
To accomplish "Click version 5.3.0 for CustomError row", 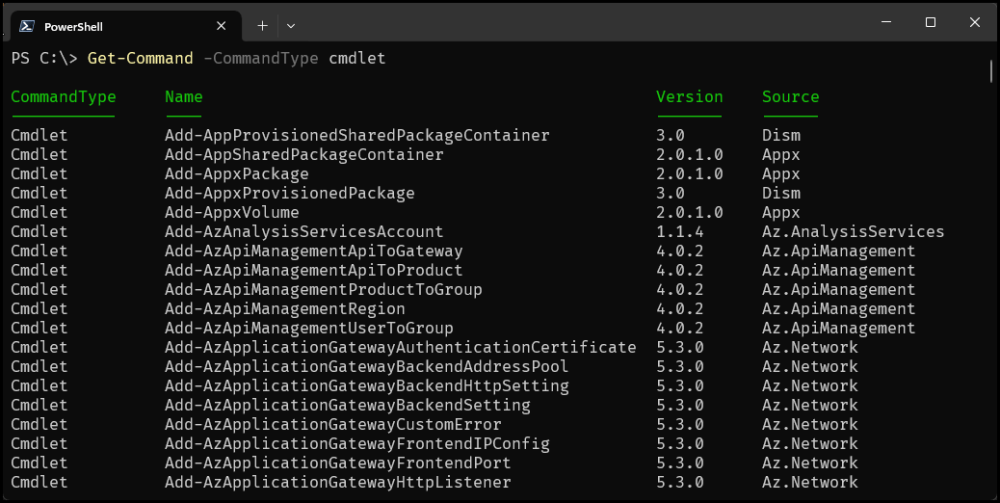I will point(680,424).
